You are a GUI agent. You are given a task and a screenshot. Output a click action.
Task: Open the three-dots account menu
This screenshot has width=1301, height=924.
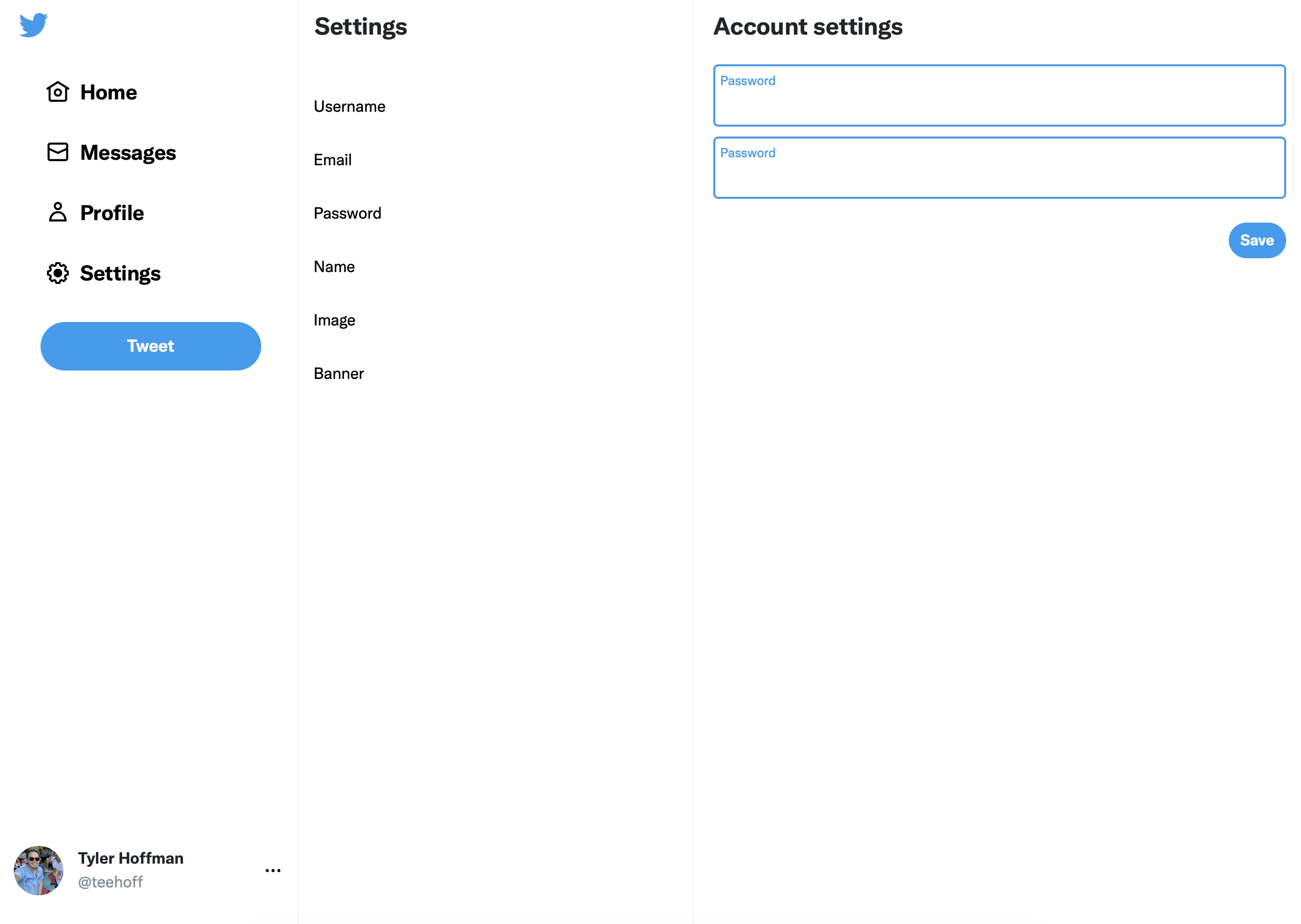[x=273, y=871]
